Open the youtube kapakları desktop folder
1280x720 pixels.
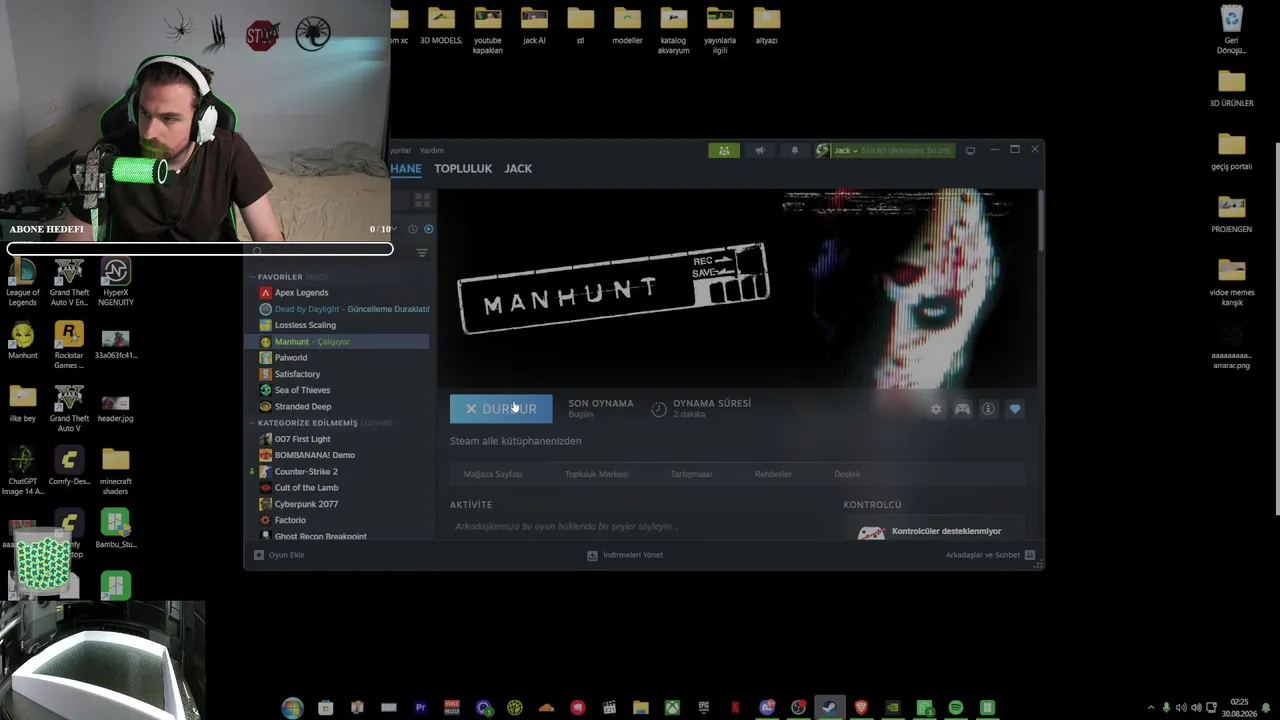(x=488, y=31)
